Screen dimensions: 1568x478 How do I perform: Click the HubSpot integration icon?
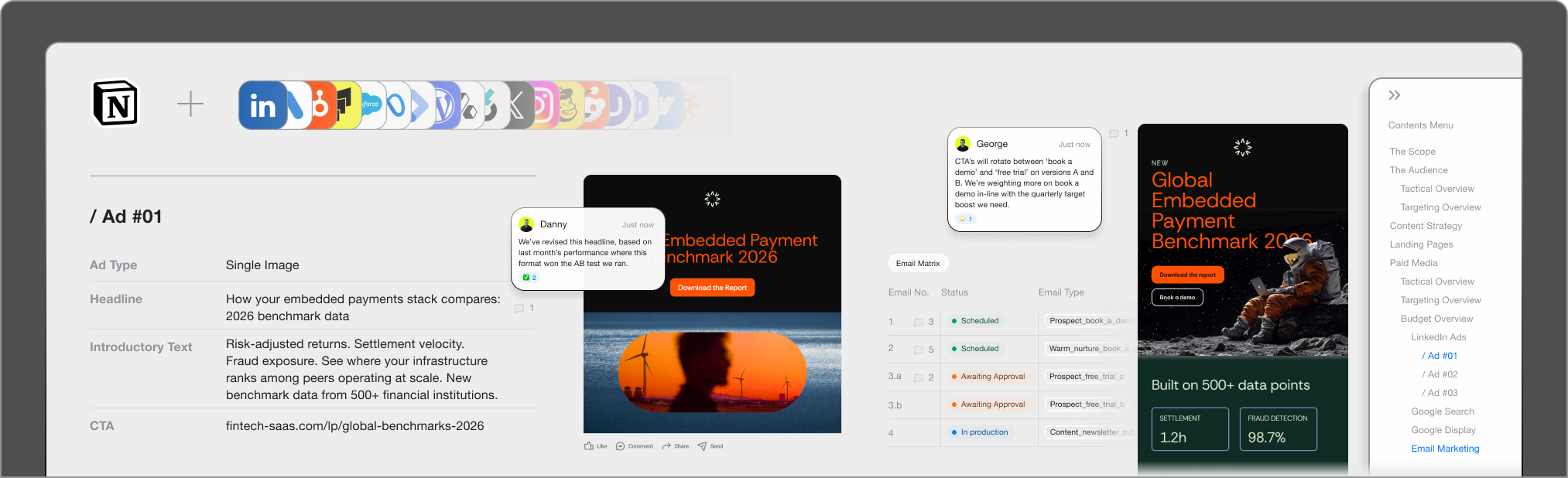point(321,105)
